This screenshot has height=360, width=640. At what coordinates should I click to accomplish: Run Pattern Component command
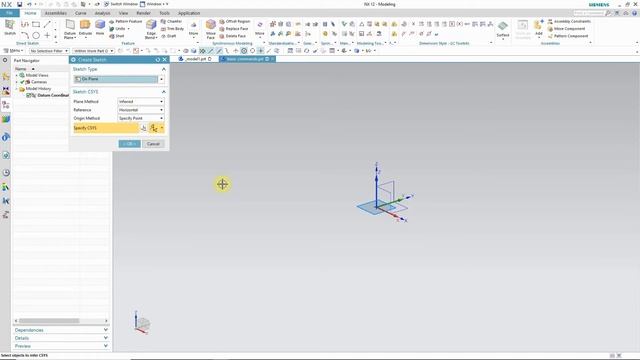point(568,36)
